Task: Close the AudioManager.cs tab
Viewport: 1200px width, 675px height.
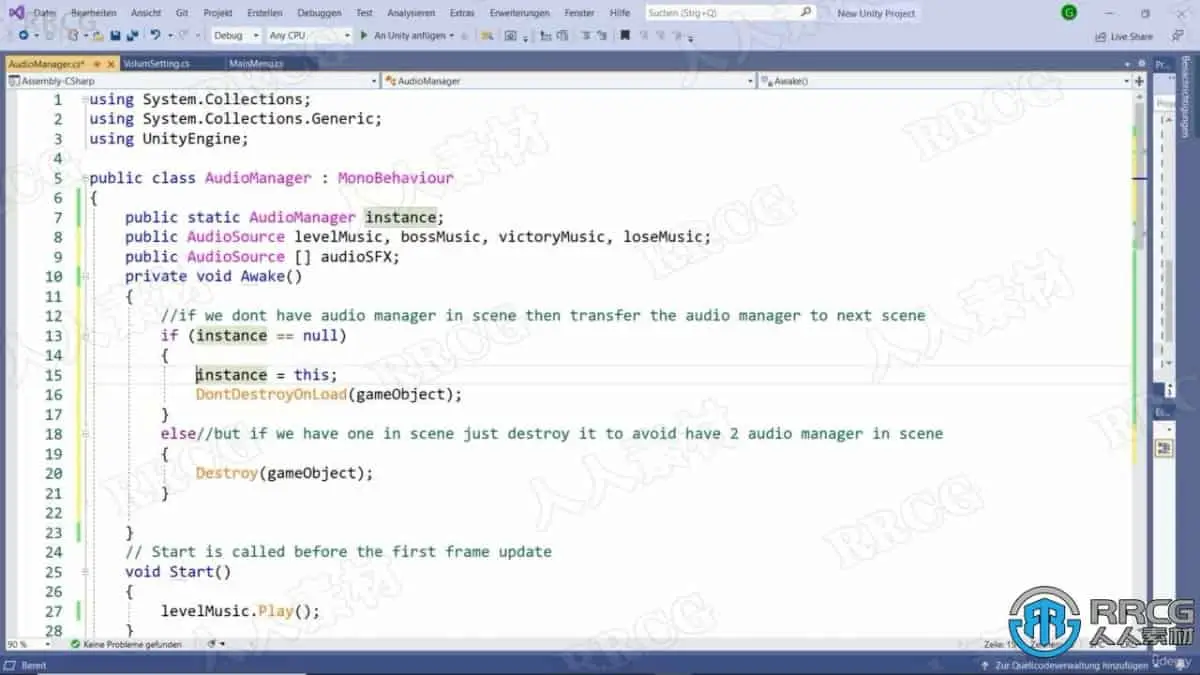Action: pyautogui.click(x=111, y=63)
